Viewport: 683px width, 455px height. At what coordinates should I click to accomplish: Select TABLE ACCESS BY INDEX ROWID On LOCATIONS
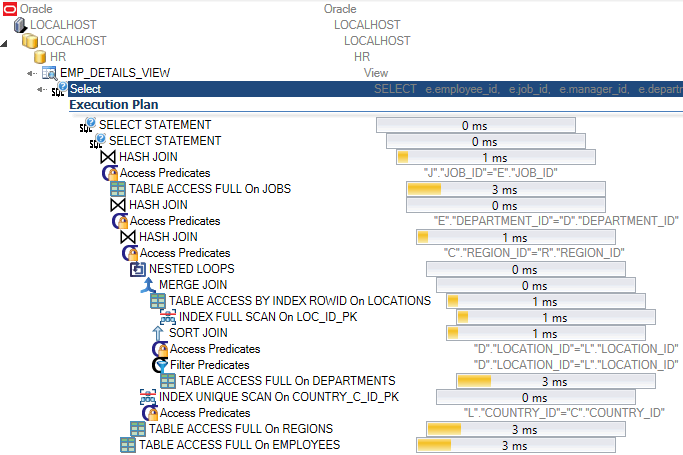pyautogui.click(x=299, y=301)
